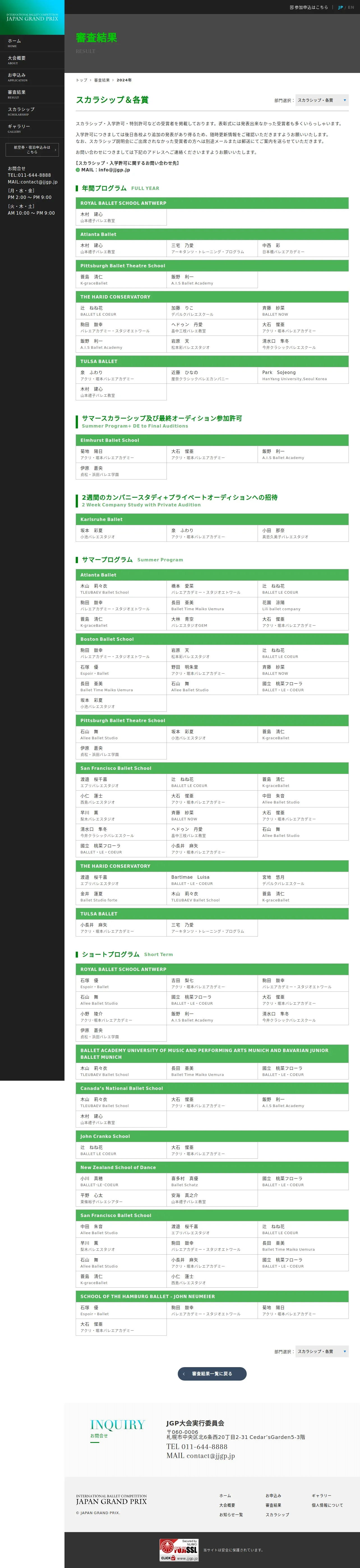Open the bottom 部門選択 dropdown

322,1351
